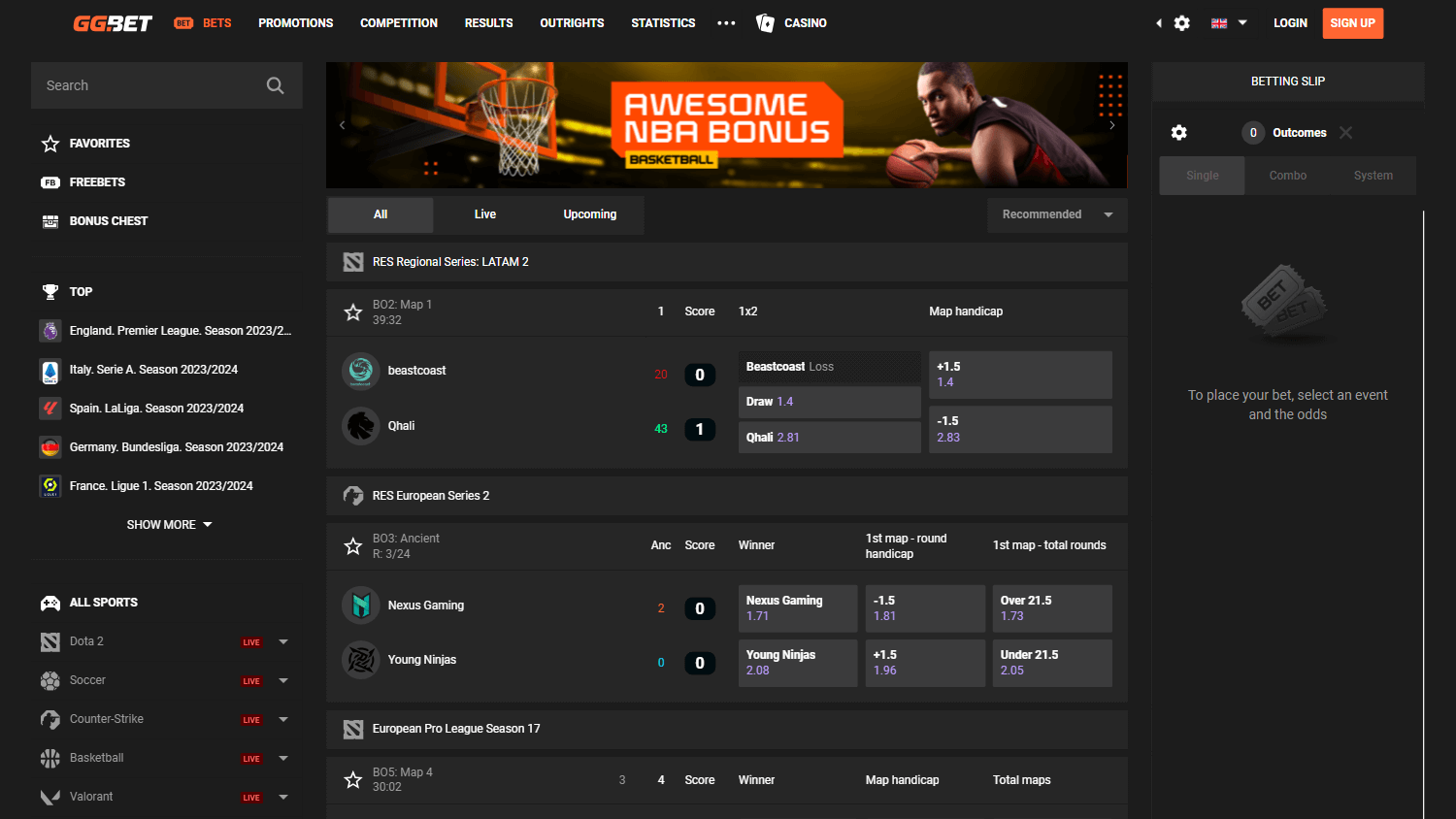Select -1.5 round handicap at 1.81
1456x819 pixels.
click(x=925, y=608)
